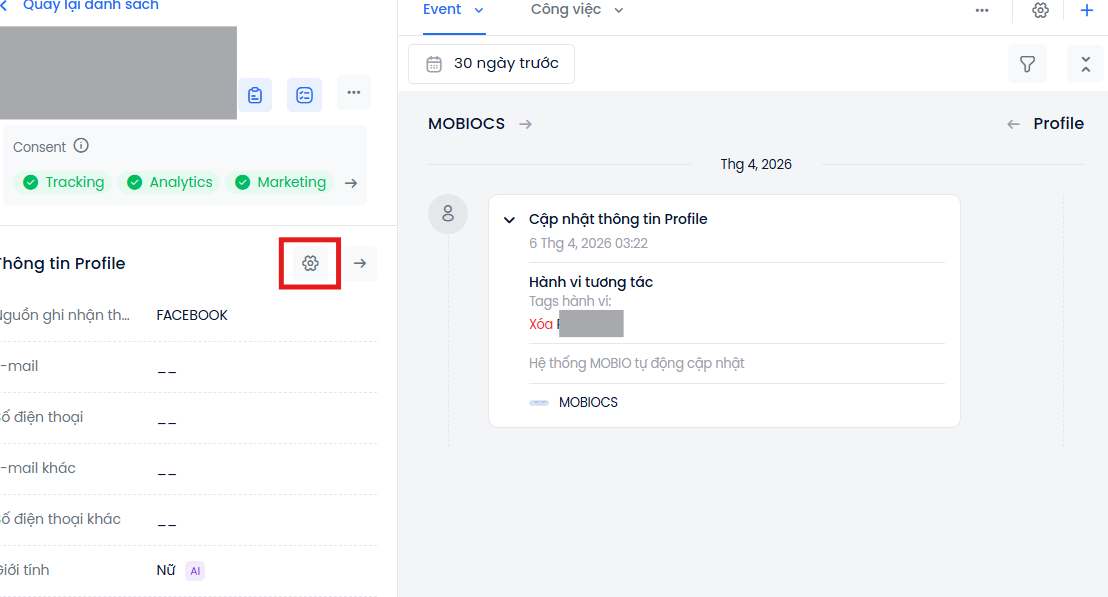The height and width of the screenshot is (597, 1108).
Task: Open Thông tin Profile gear settings
Action: coord(310,263)
